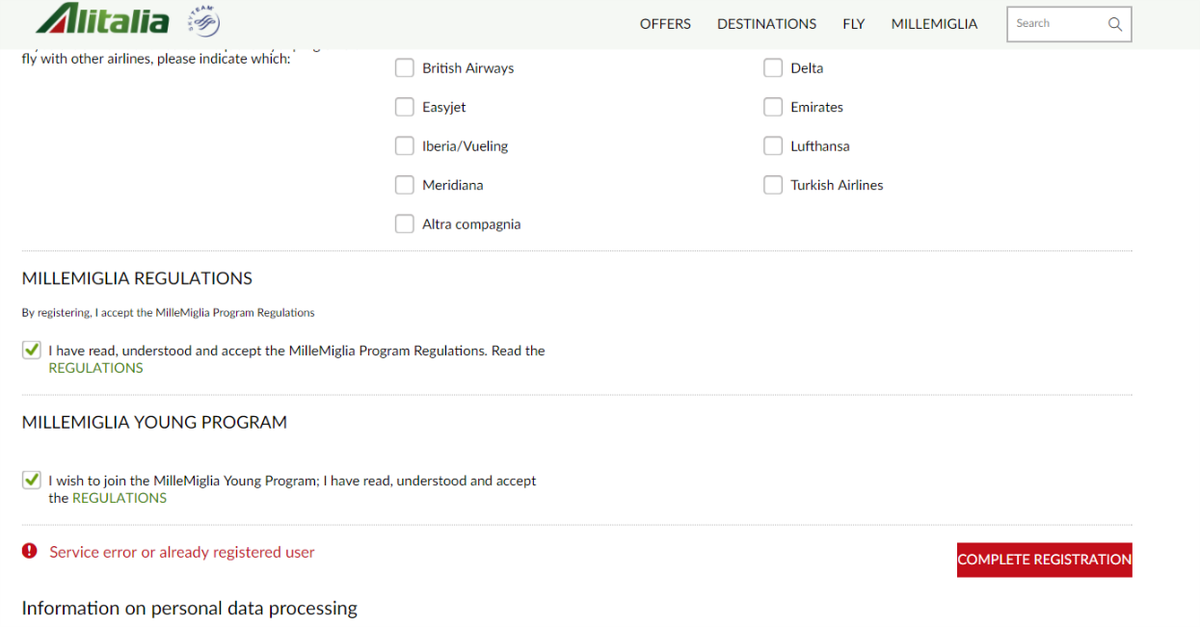Viewport: 1200px width, 627px height.
Task: Open the OFFERS menu
Action: (x=665, y=24)
